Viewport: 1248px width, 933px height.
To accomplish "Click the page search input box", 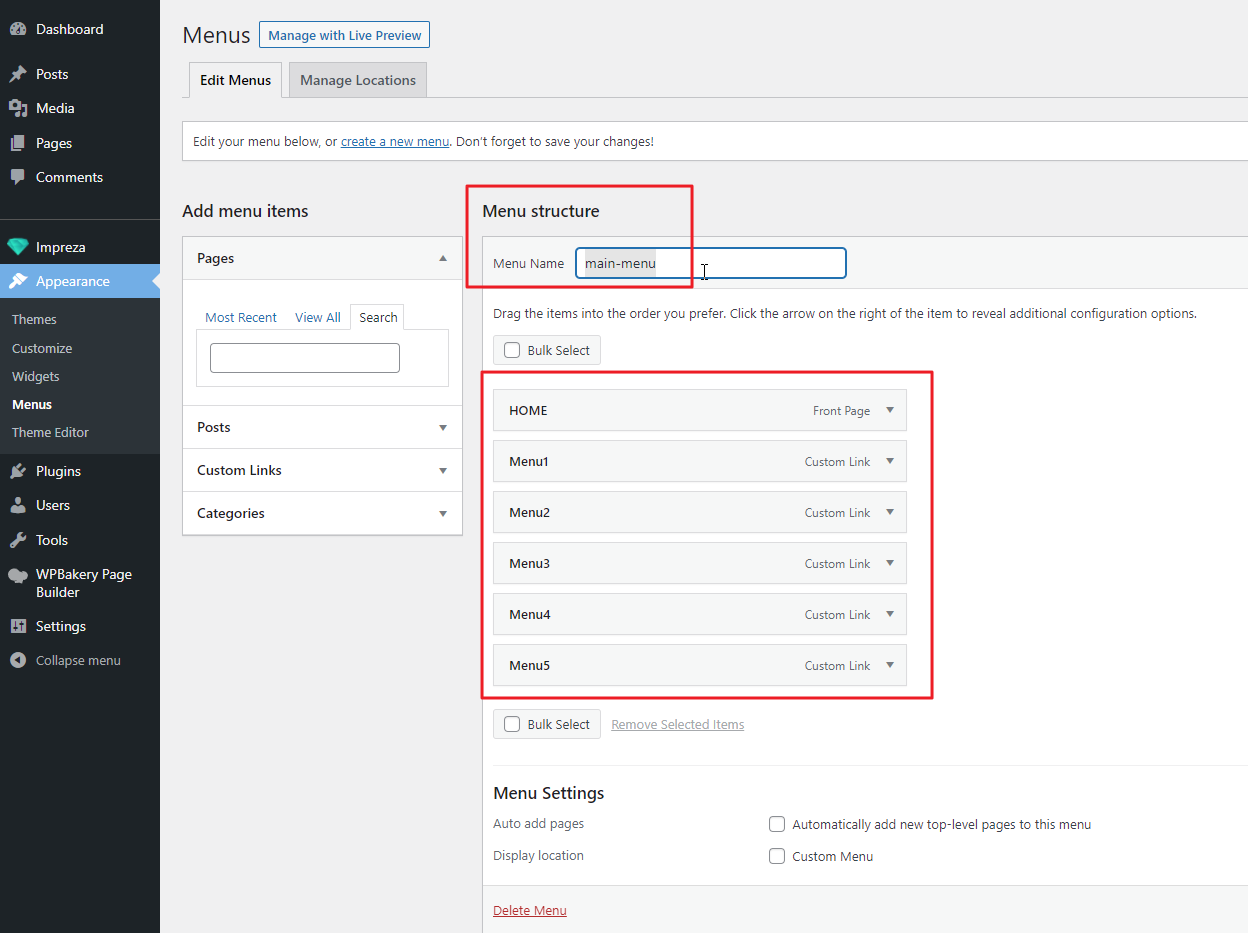I will [305, 358].
